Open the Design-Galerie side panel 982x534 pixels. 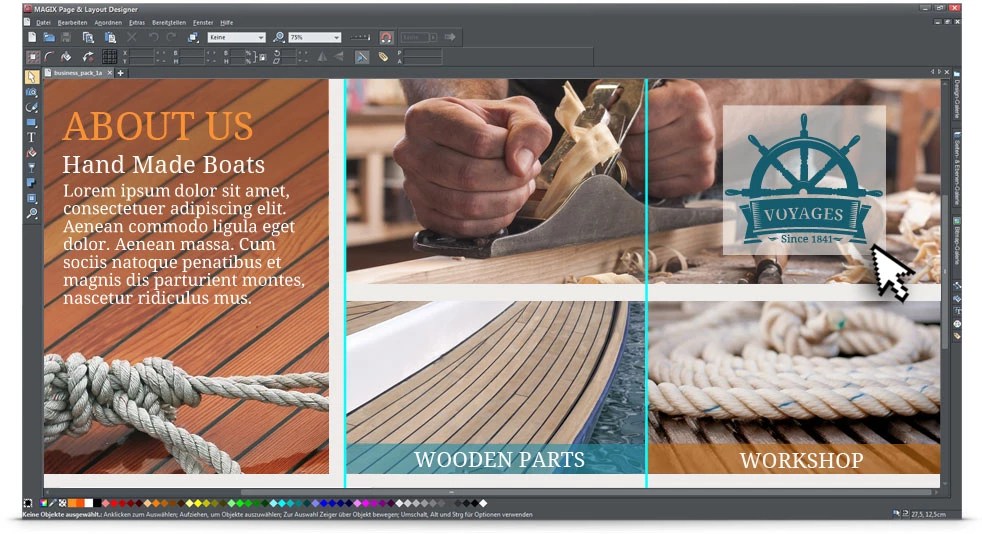click(x=957, y=97)
